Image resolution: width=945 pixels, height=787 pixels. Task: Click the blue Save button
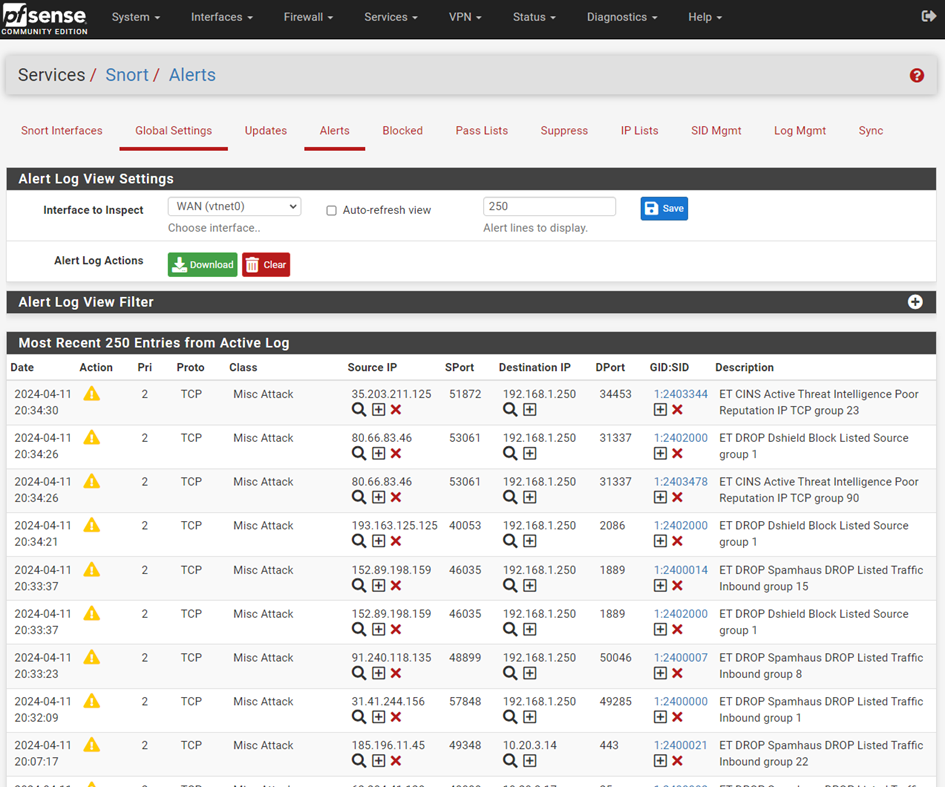664,209
